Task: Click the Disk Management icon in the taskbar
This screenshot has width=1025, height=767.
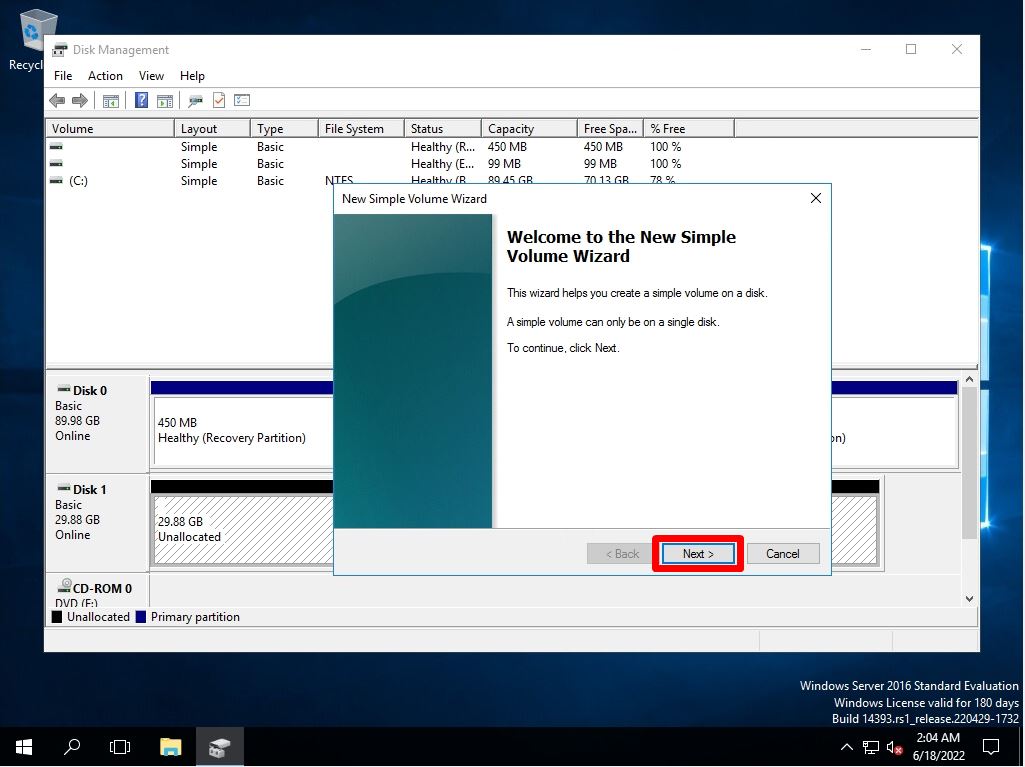Action: pos(220,746)
